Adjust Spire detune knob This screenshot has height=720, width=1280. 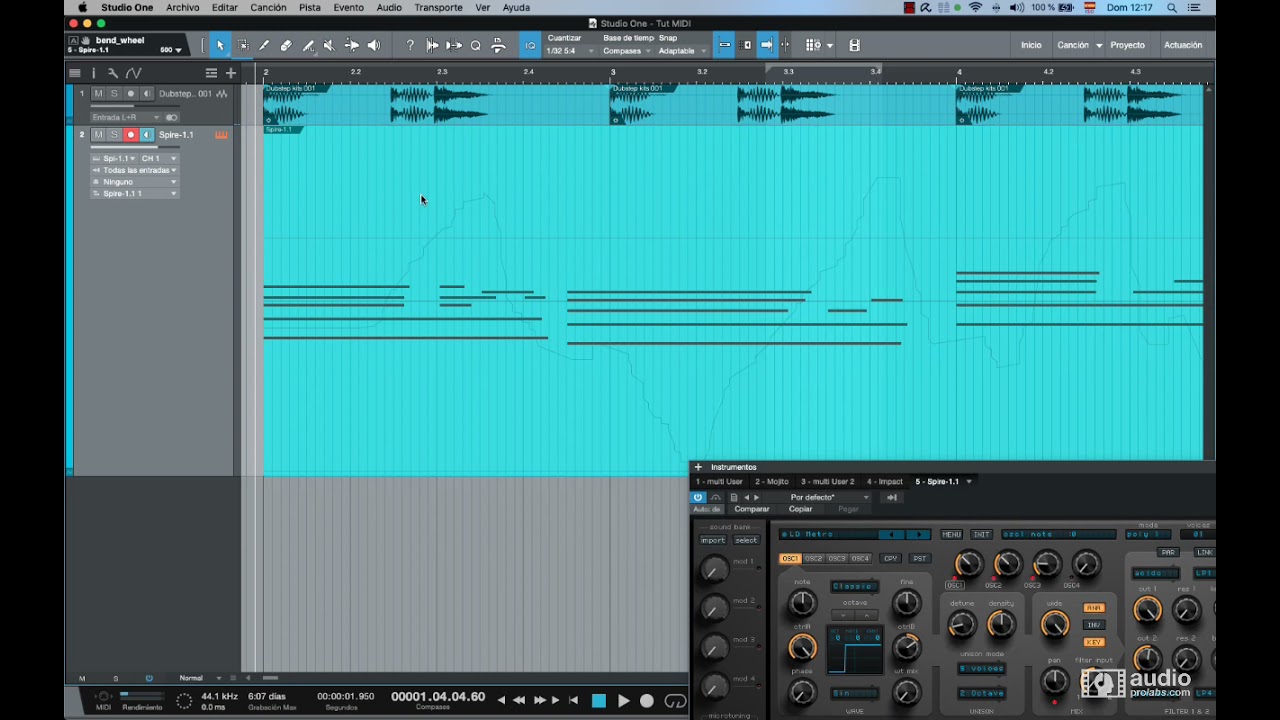click(961, 625)
